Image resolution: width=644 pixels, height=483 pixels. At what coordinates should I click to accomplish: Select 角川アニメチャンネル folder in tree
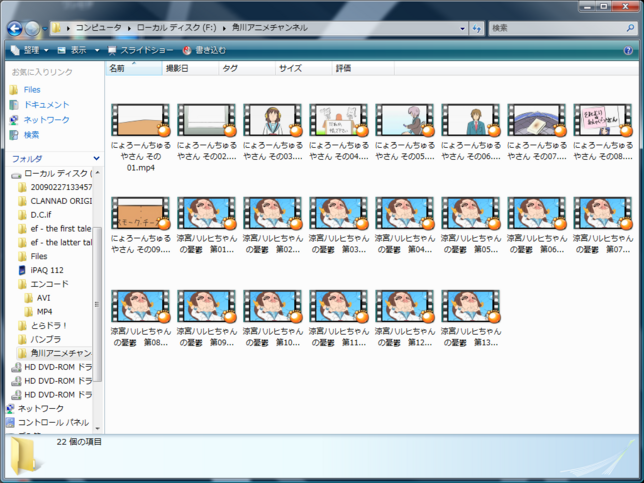click(55, 353)
